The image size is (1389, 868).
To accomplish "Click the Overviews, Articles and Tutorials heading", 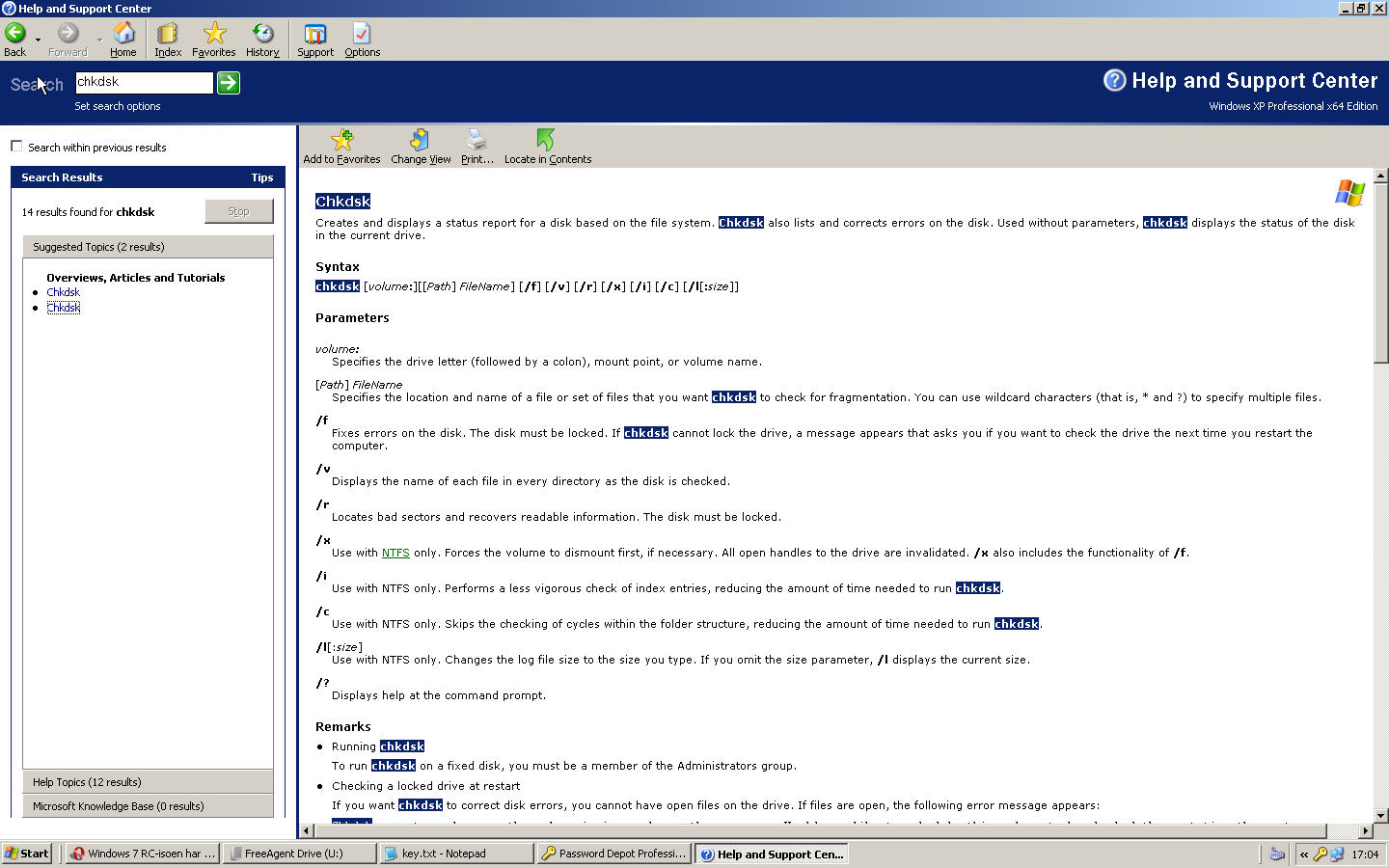I will [x=135, y=278].
